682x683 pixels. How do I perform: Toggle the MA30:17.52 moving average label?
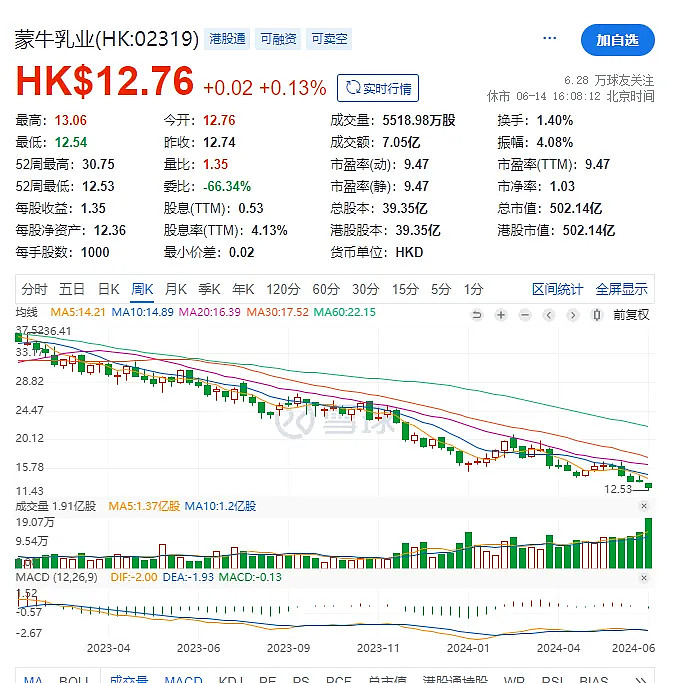click(277, 312)
